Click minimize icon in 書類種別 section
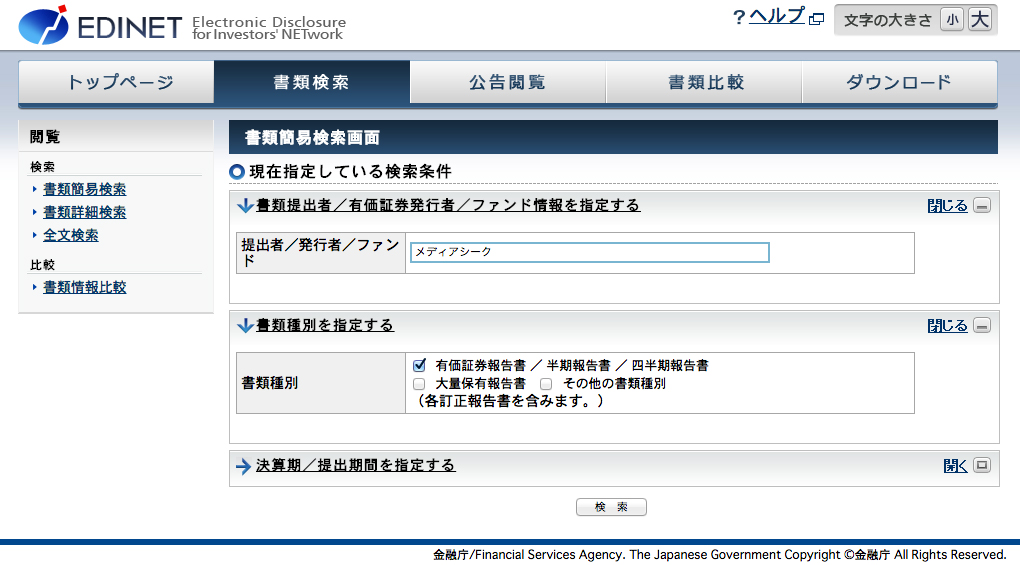This screenshot has width=1020, height=565. [x=982, y=326]
